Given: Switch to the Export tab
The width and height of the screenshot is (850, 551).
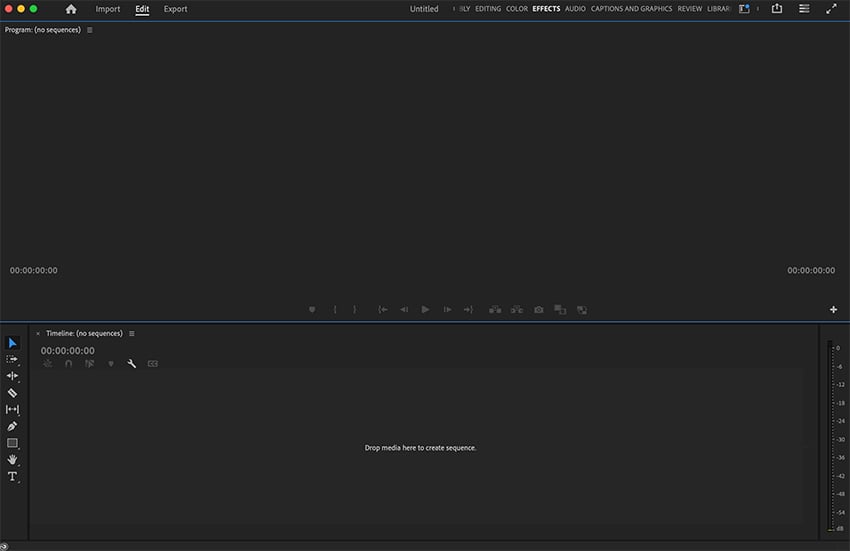Looking at the screenshot, I should 176,9.
